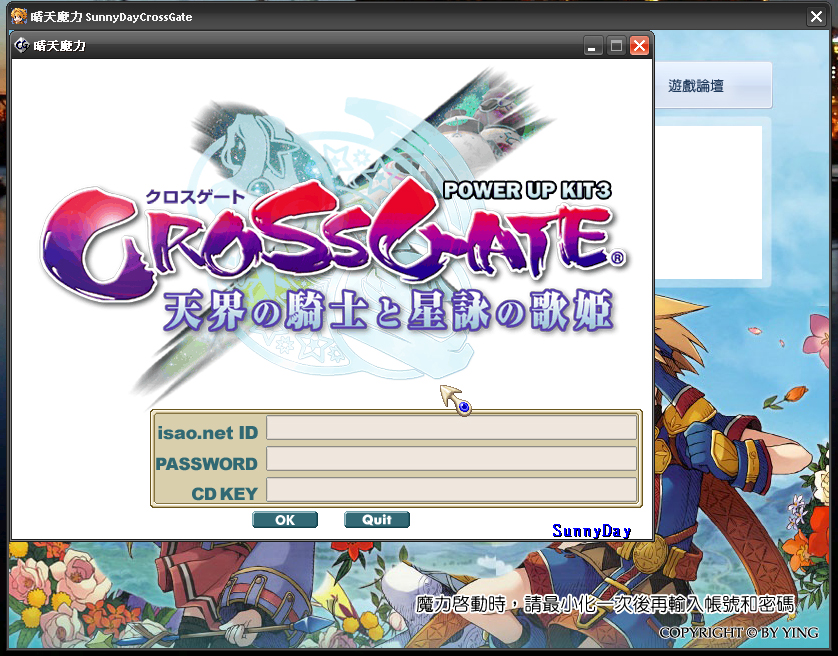The image size is (838, 656).
Task: Click the POWER UP KIT 3 label
Action: 527,190
